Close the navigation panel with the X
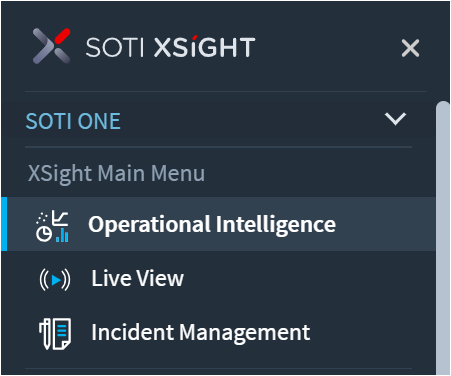 click(410, 48)
